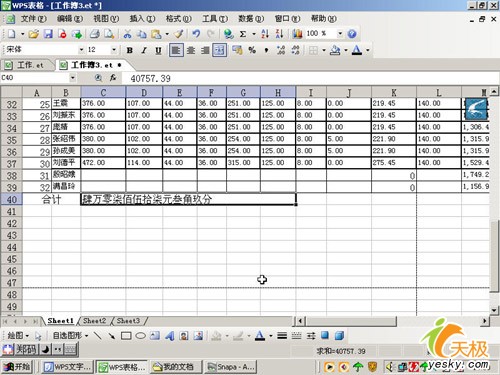This screenshot has width=500, height=375.
Task: Toggle Underline formatting button
Action: pos(158,50)
